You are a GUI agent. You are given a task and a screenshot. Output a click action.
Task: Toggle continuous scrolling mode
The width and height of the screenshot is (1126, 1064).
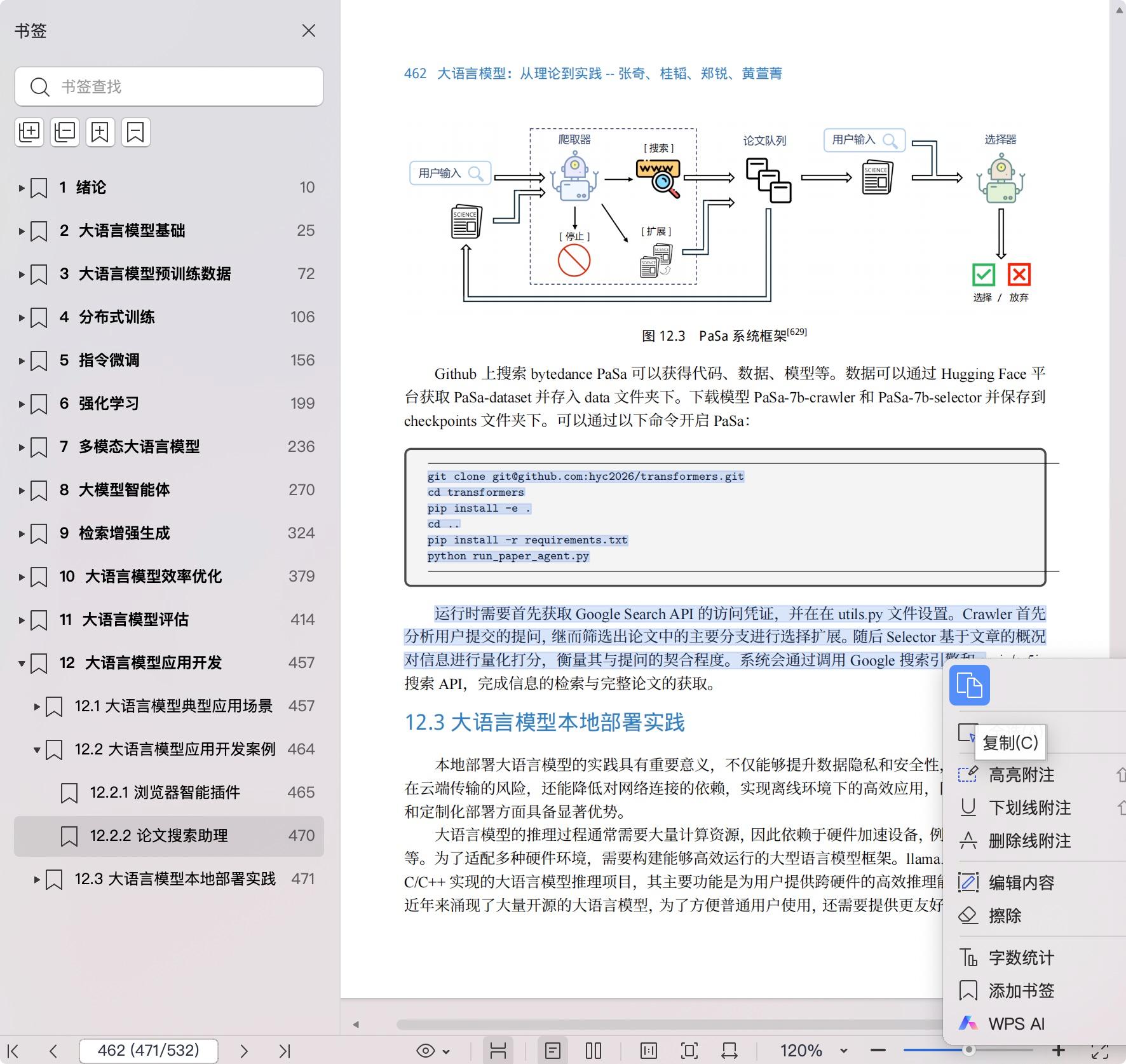(x=498, y=1051)
